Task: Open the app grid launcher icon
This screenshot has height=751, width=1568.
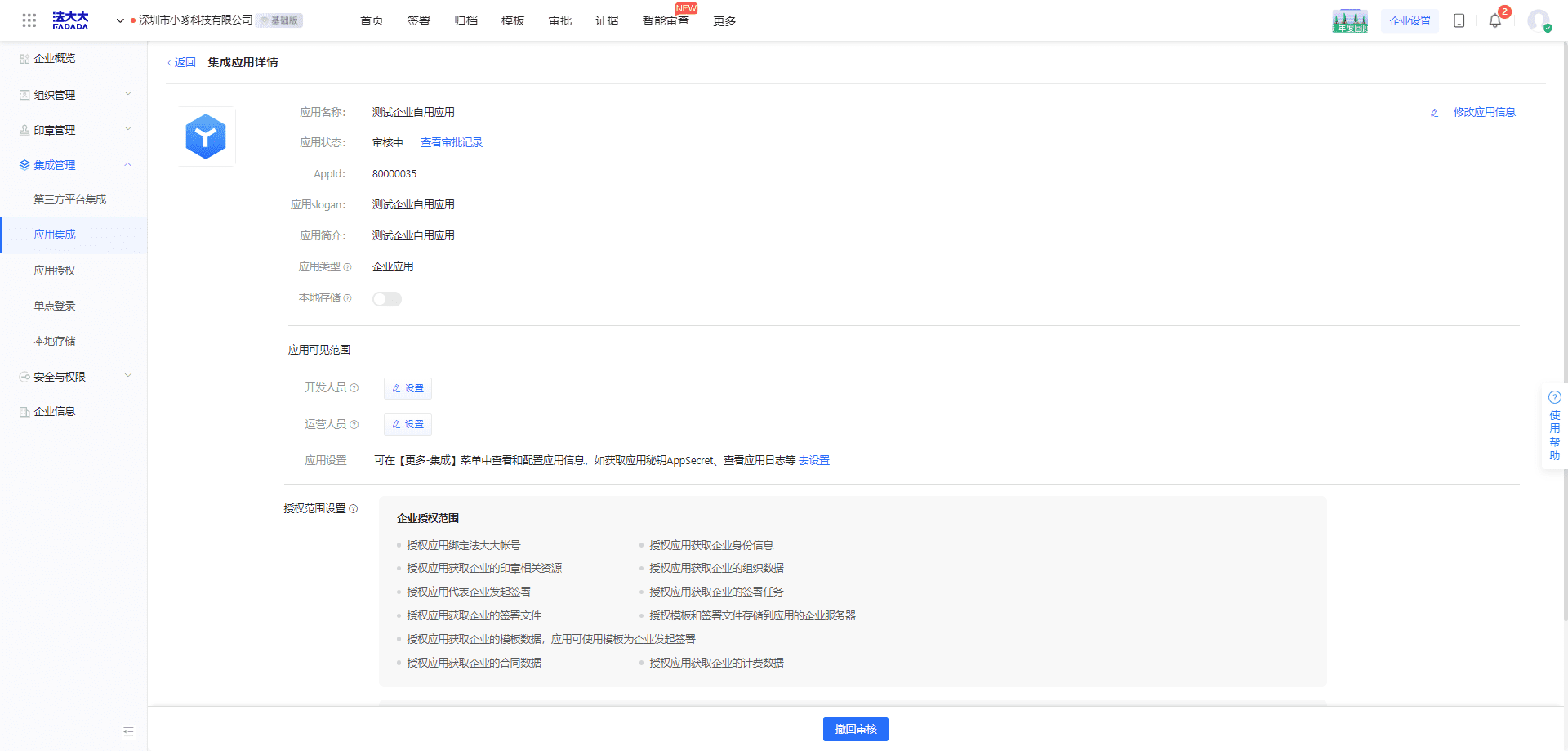Action: pyautogui.click(x=29, y=20)
